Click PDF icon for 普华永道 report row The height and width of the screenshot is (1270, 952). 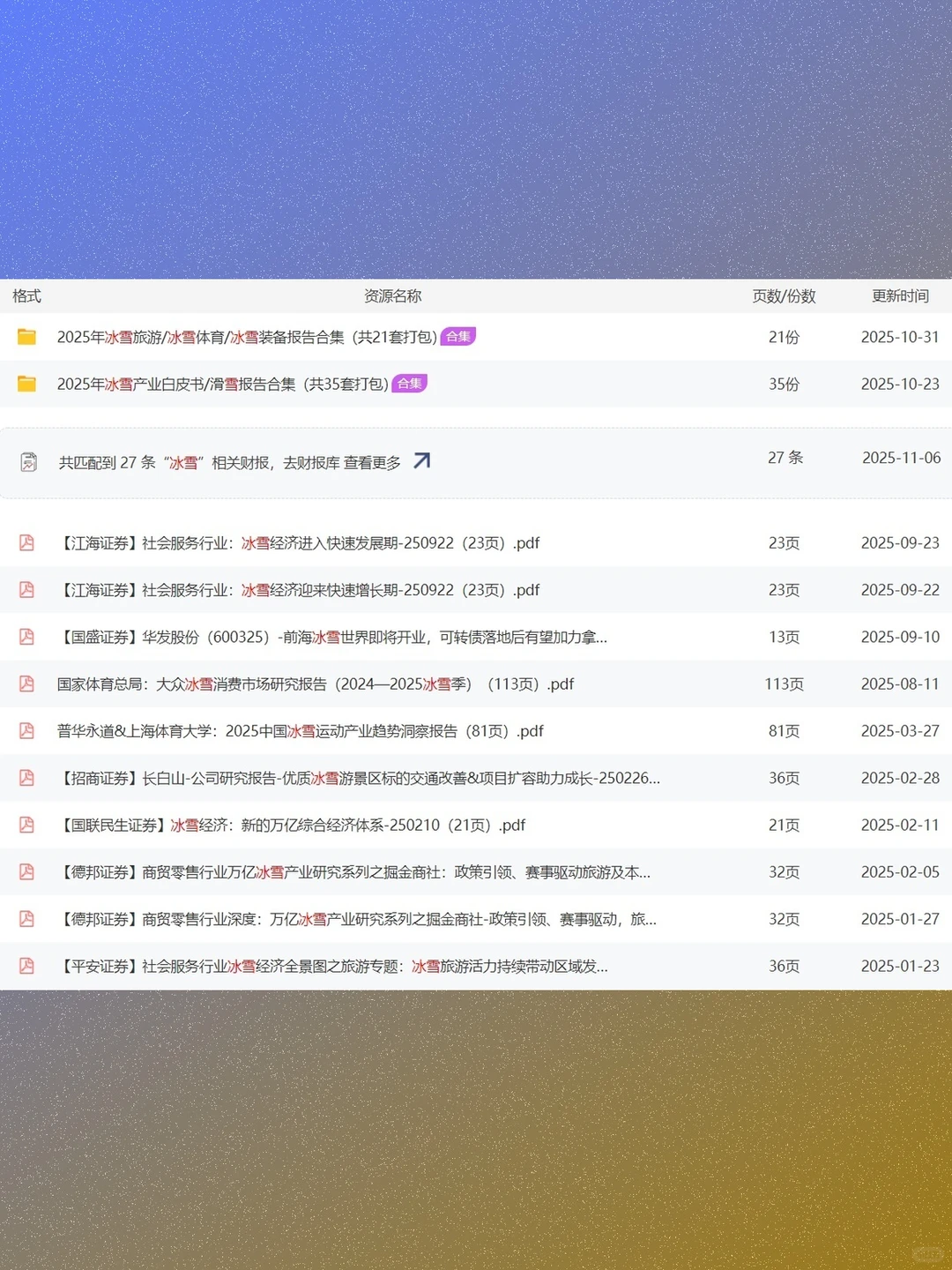tap(27, 731)
